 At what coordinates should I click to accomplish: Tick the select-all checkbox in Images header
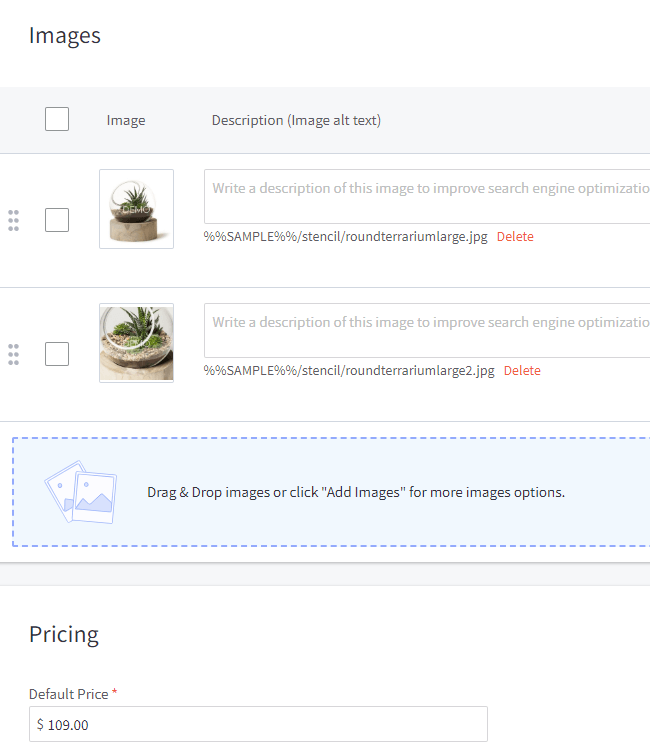tap(57, 120)
